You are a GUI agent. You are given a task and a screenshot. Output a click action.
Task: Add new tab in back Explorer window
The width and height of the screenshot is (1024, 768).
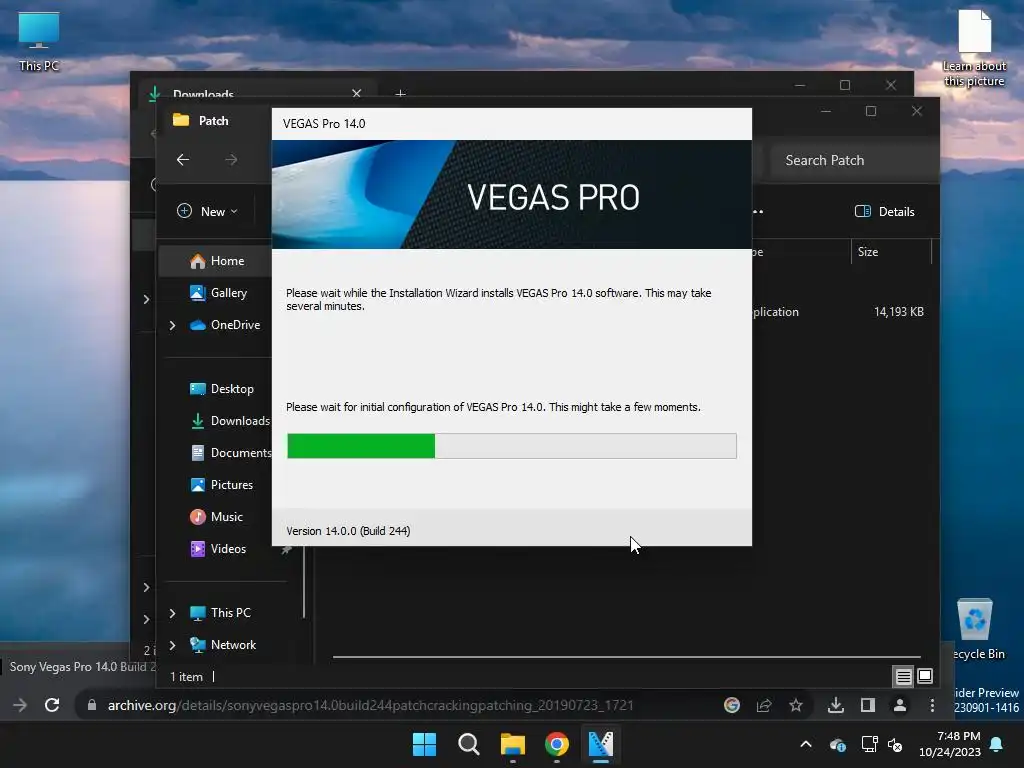pyautogui.click(x=400, y=94)
